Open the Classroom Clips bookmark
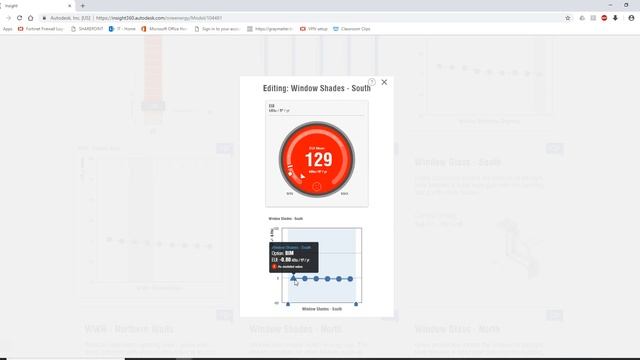640x360 pixels. point(352,29)
